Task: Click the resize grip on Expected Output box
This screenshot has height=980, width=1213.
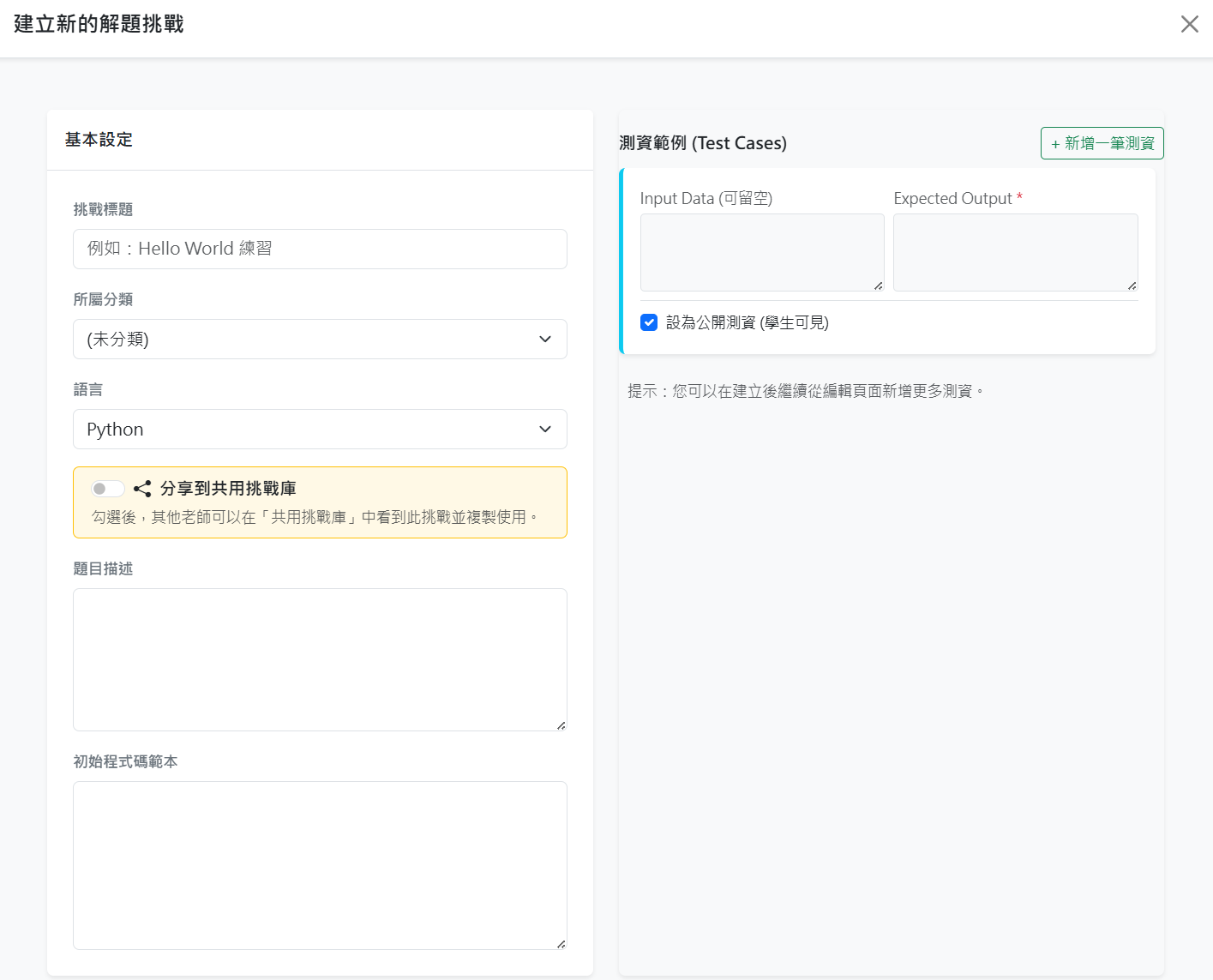Action: click(1132, 286)
